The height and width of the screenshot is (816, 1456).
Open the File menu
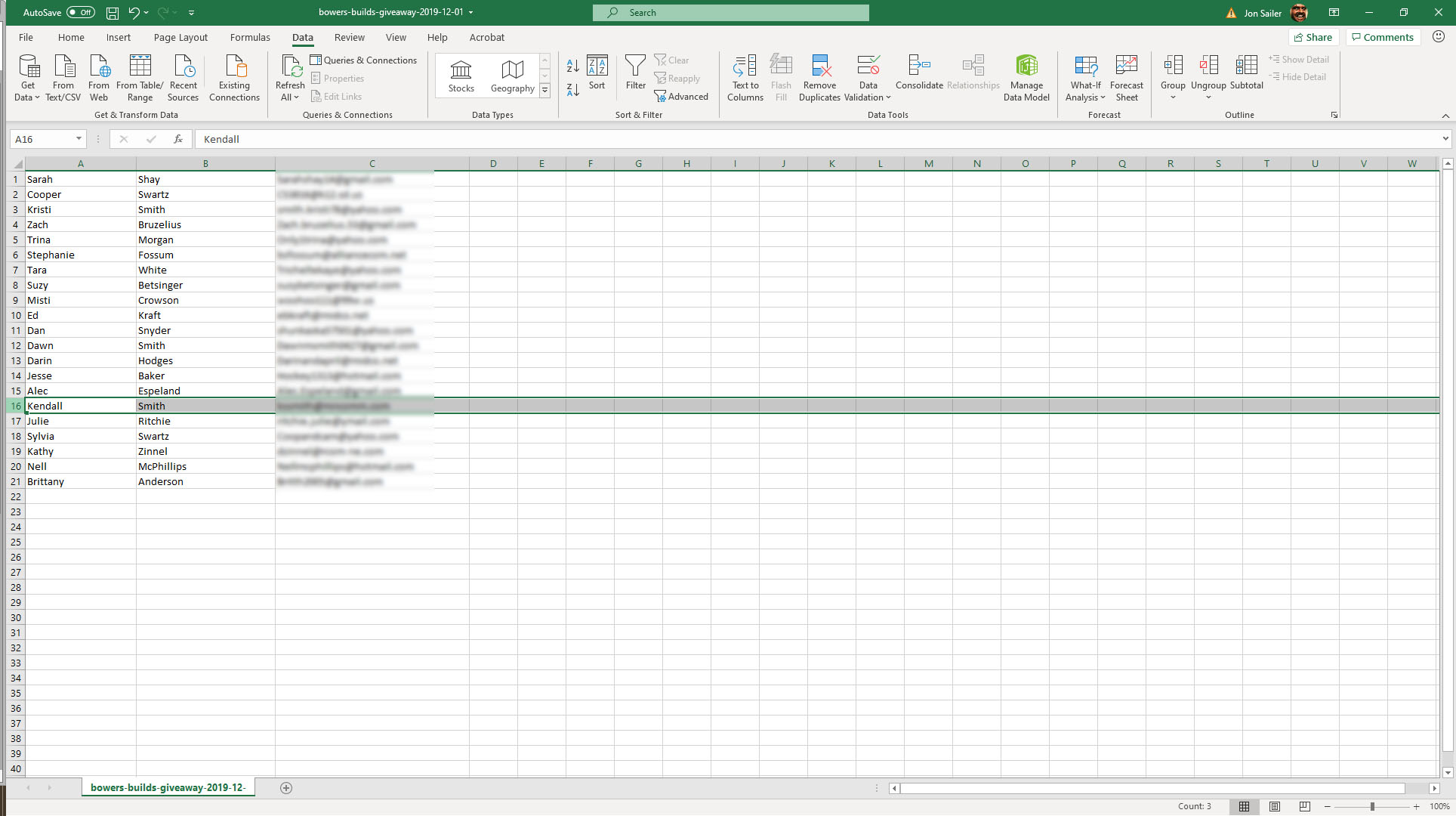pos(26,37)
